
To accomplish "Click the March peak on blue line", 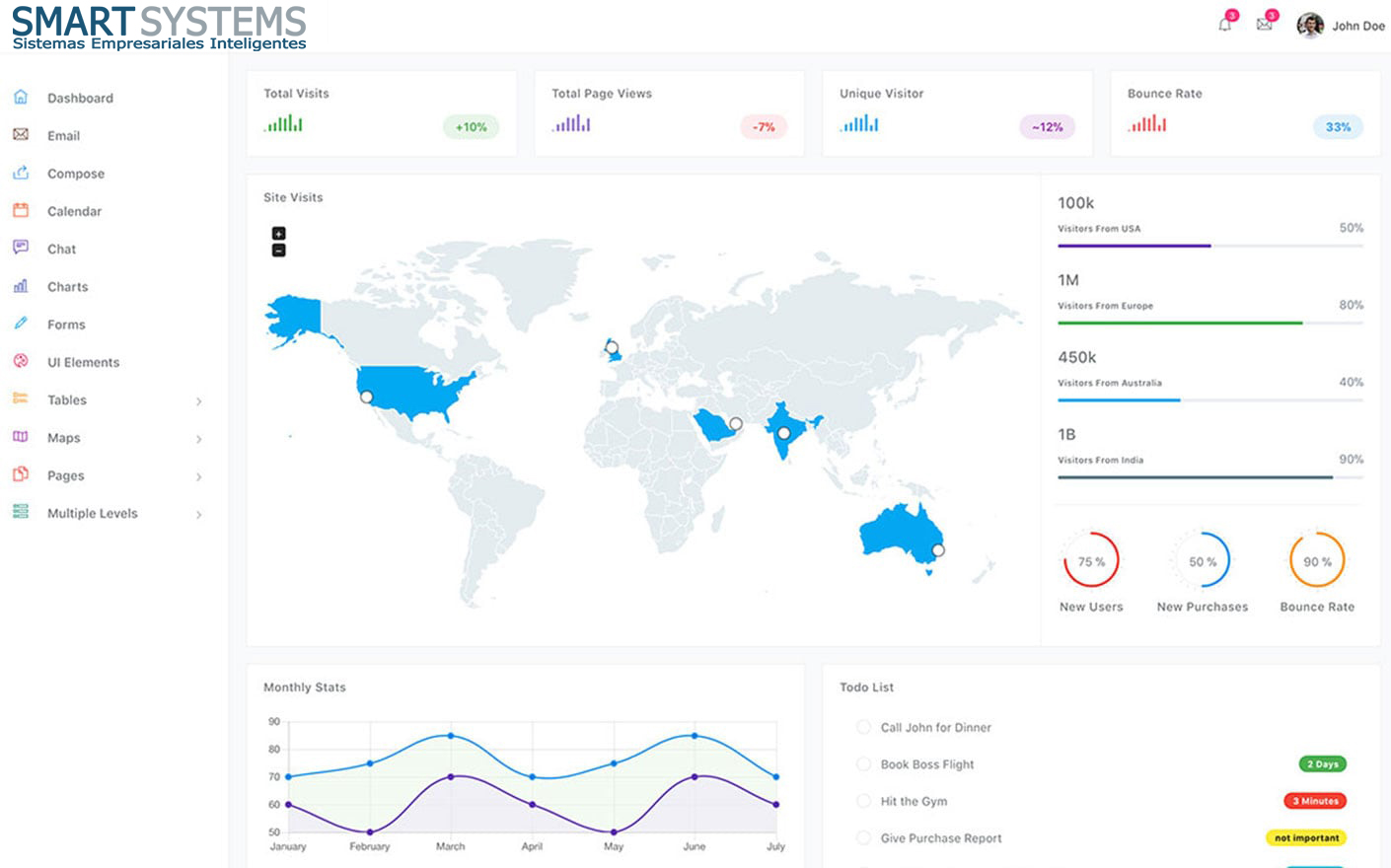I will point(451,736).
